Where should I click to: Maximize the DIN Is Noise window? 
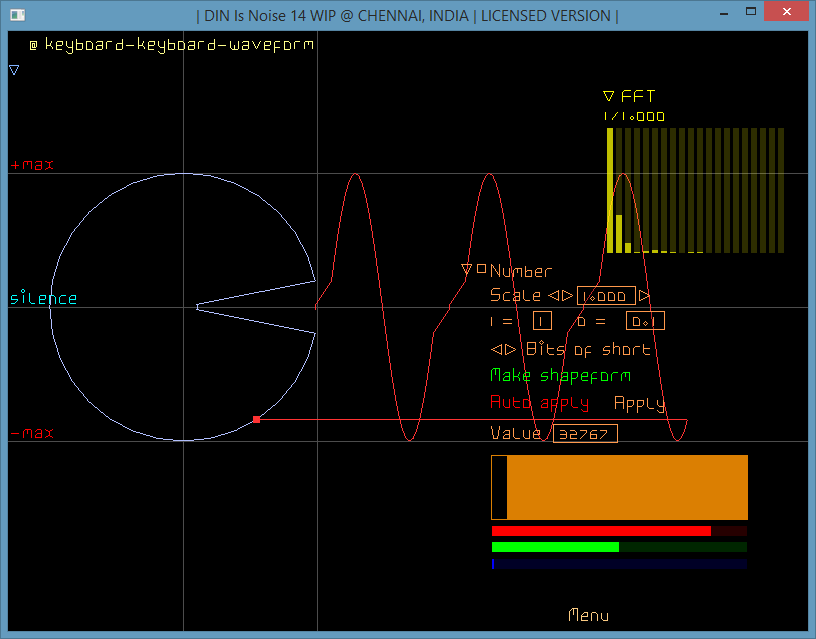click(x=751, y=11)
